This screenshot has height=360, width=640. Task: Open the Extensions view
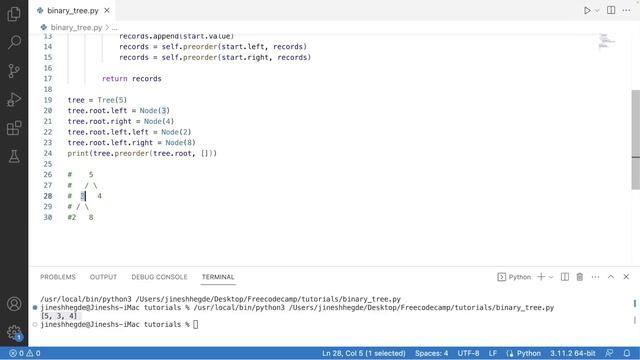(14, 128)
